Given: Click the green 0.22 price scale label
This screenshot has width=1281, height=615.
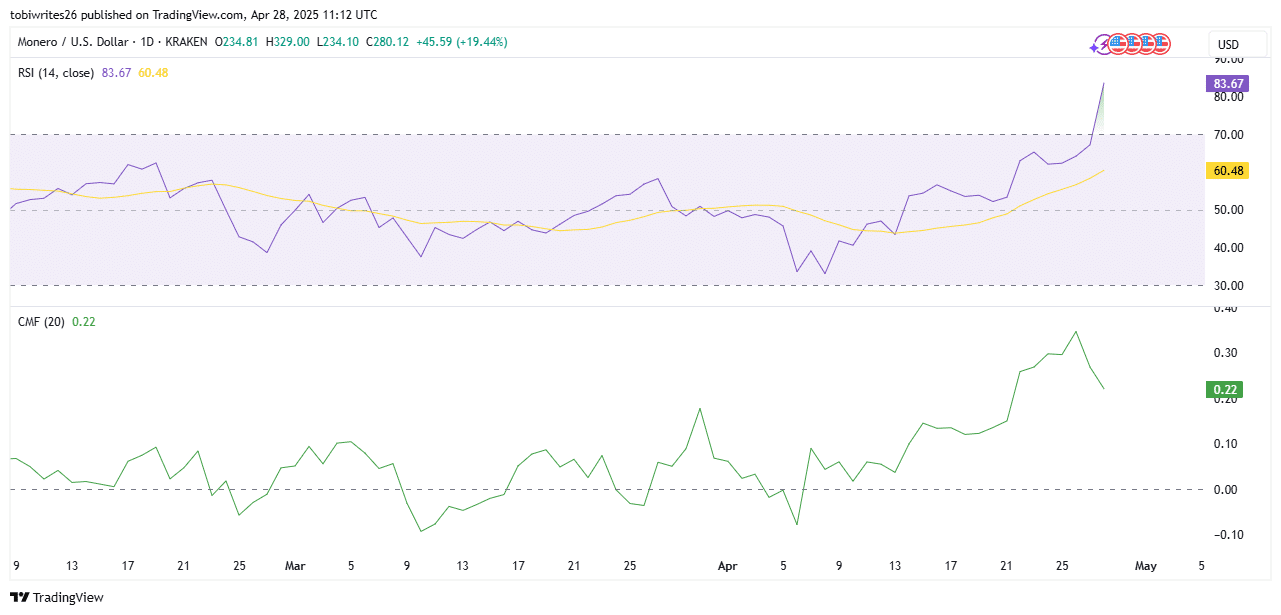Looking at the screenshot, I should (1227, 390).
